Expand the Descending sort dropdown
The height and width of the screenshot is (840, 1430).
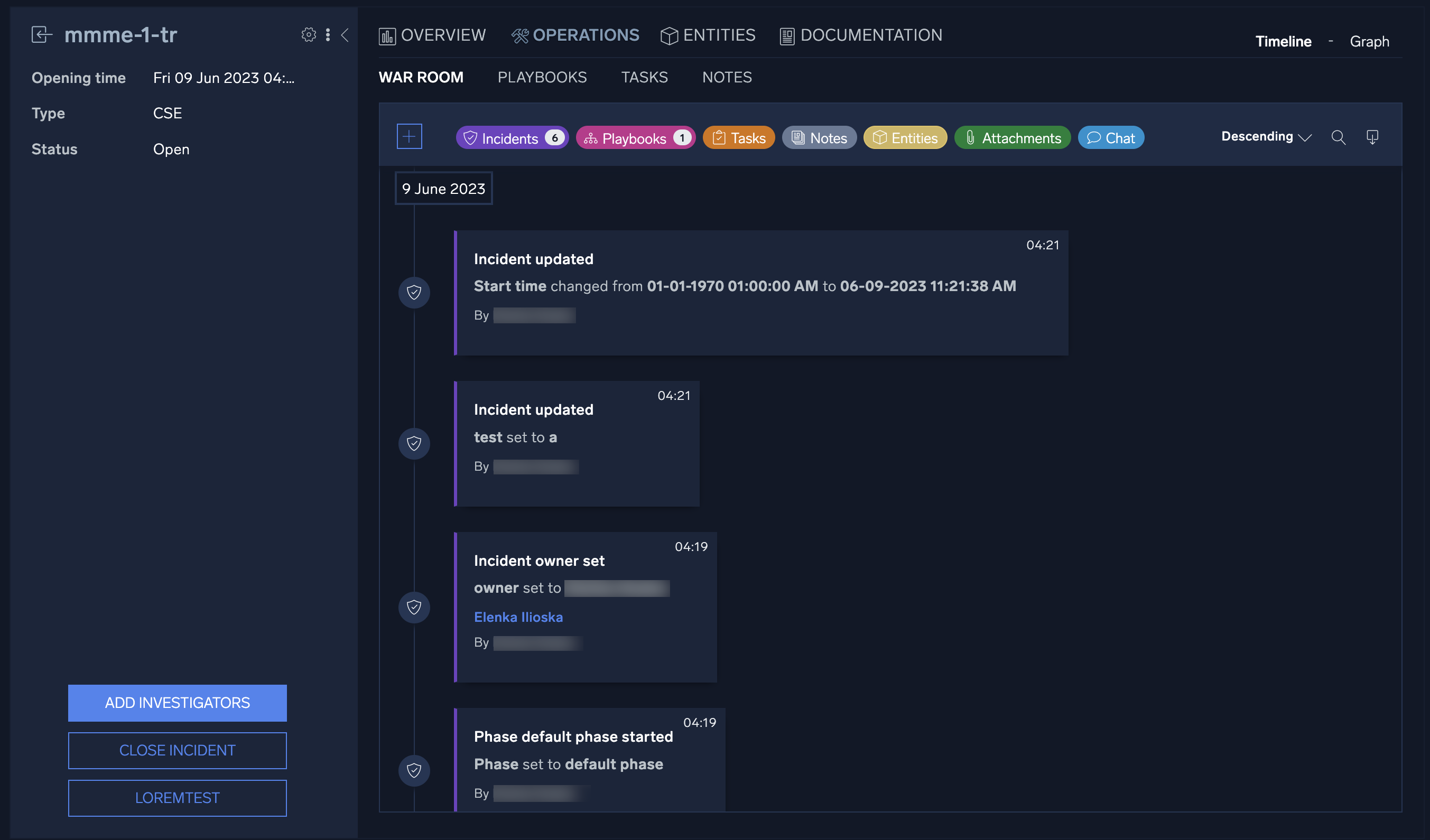click(1266, 137)
